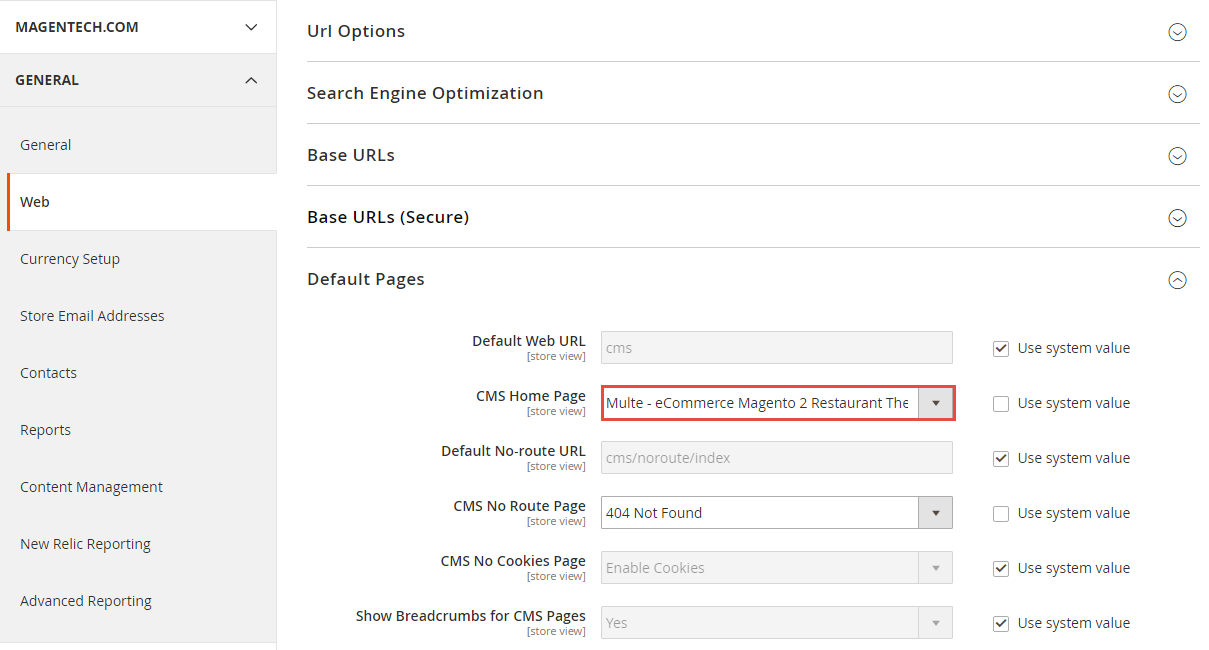Expand Base URLs (Secure) chevron icon
Image resolution: width=1209 pixels, height=650 pixels.
1177,218
